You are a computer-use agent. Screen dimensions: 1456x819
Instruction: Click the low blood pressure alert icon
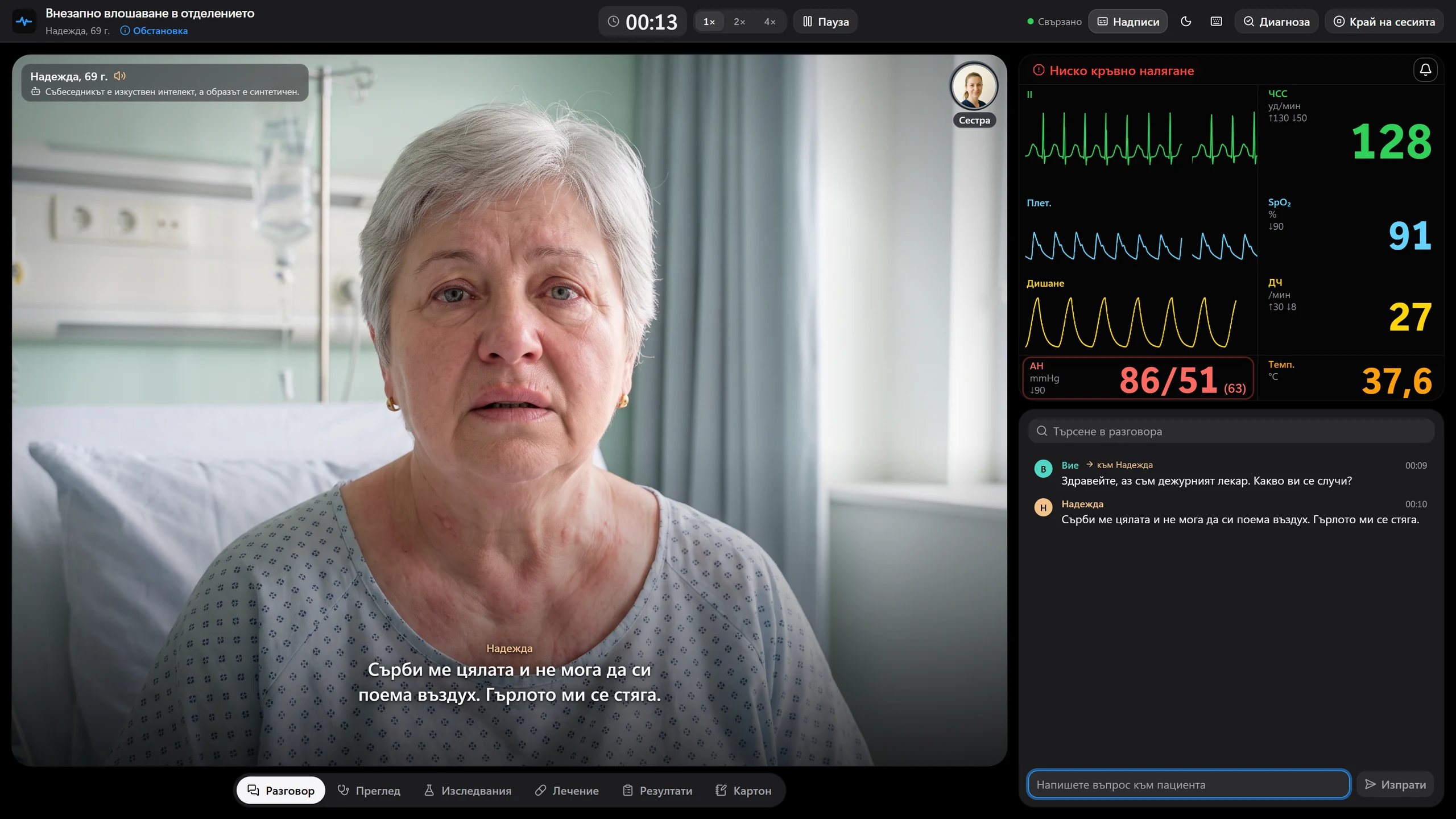1039,71
